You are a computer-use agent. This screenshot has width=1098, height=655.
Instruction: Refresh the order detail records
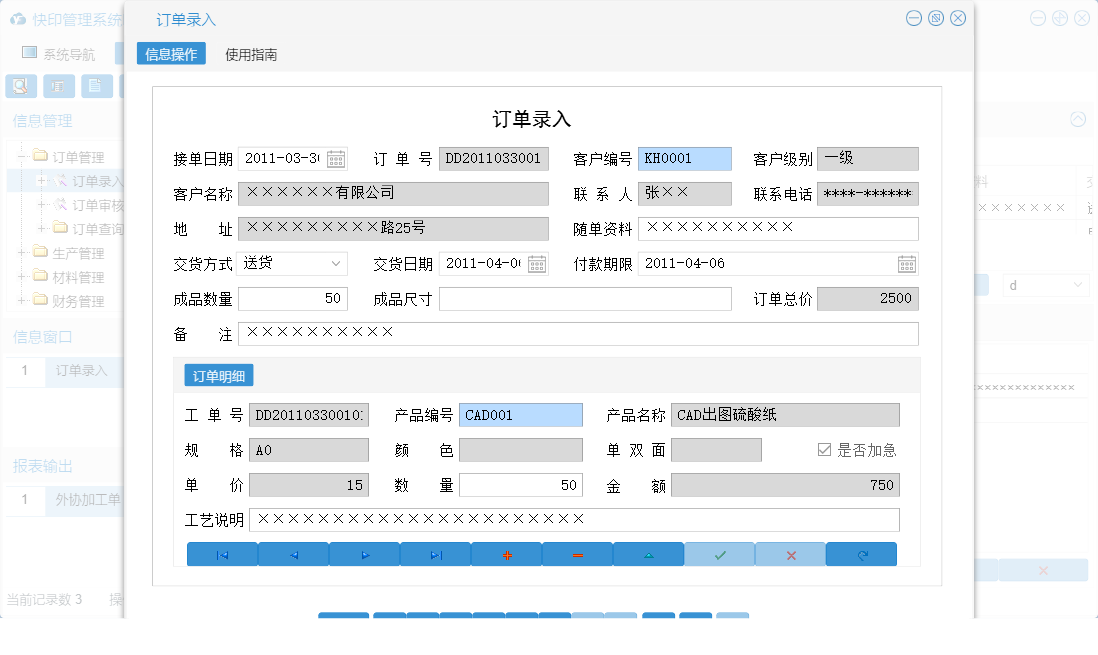pos(861,553)
